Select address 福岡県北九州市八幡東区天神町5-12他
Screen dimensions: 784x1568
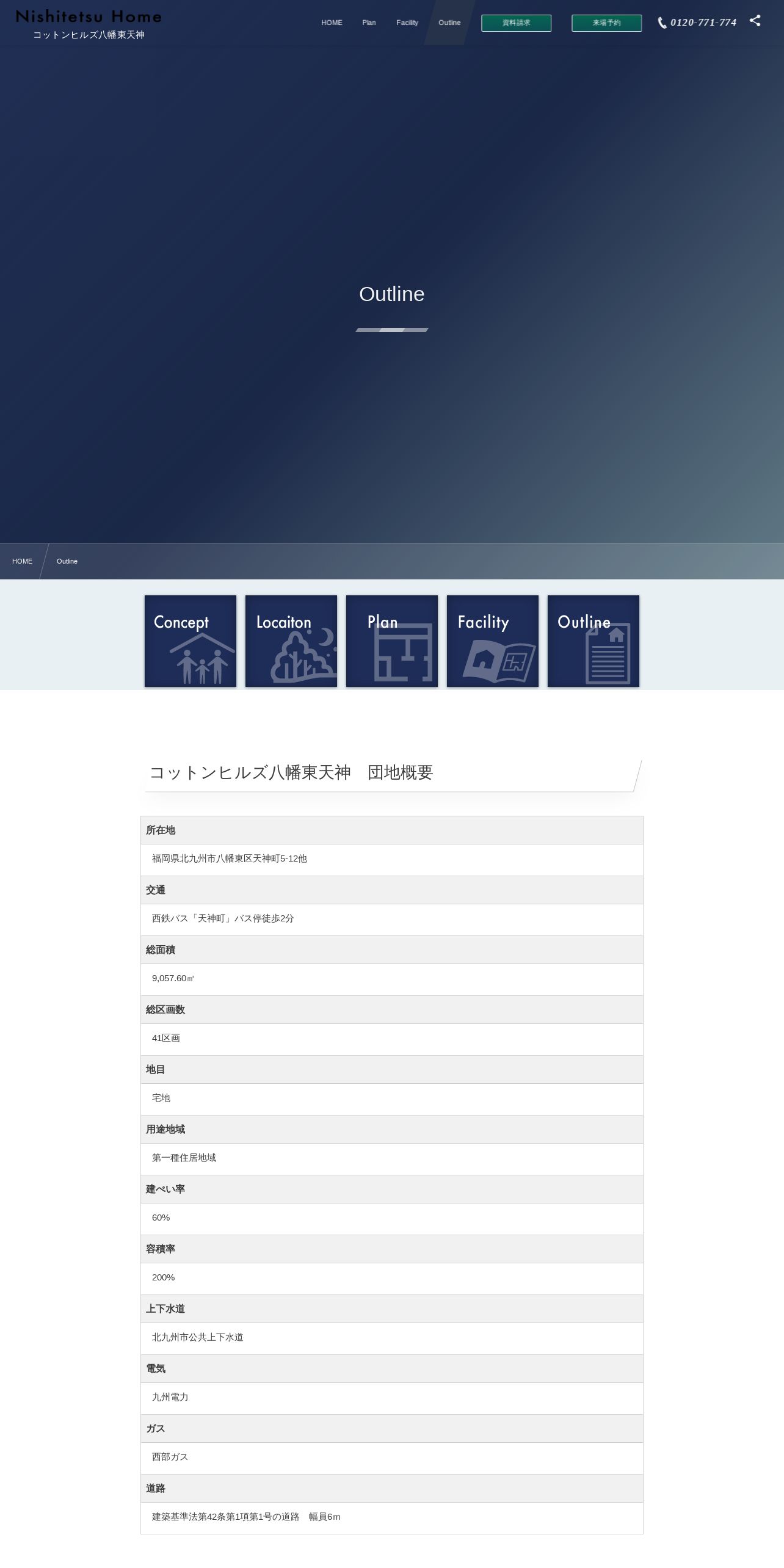click(x=230, y=858)
